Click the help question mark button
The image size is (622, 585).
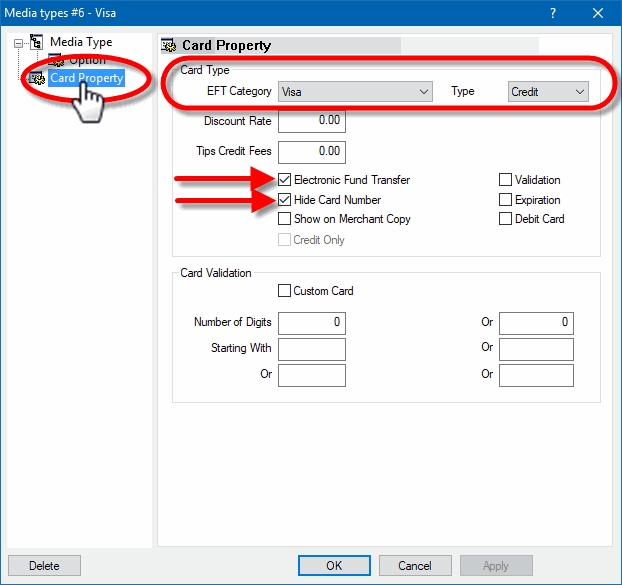tap(553, 12)
